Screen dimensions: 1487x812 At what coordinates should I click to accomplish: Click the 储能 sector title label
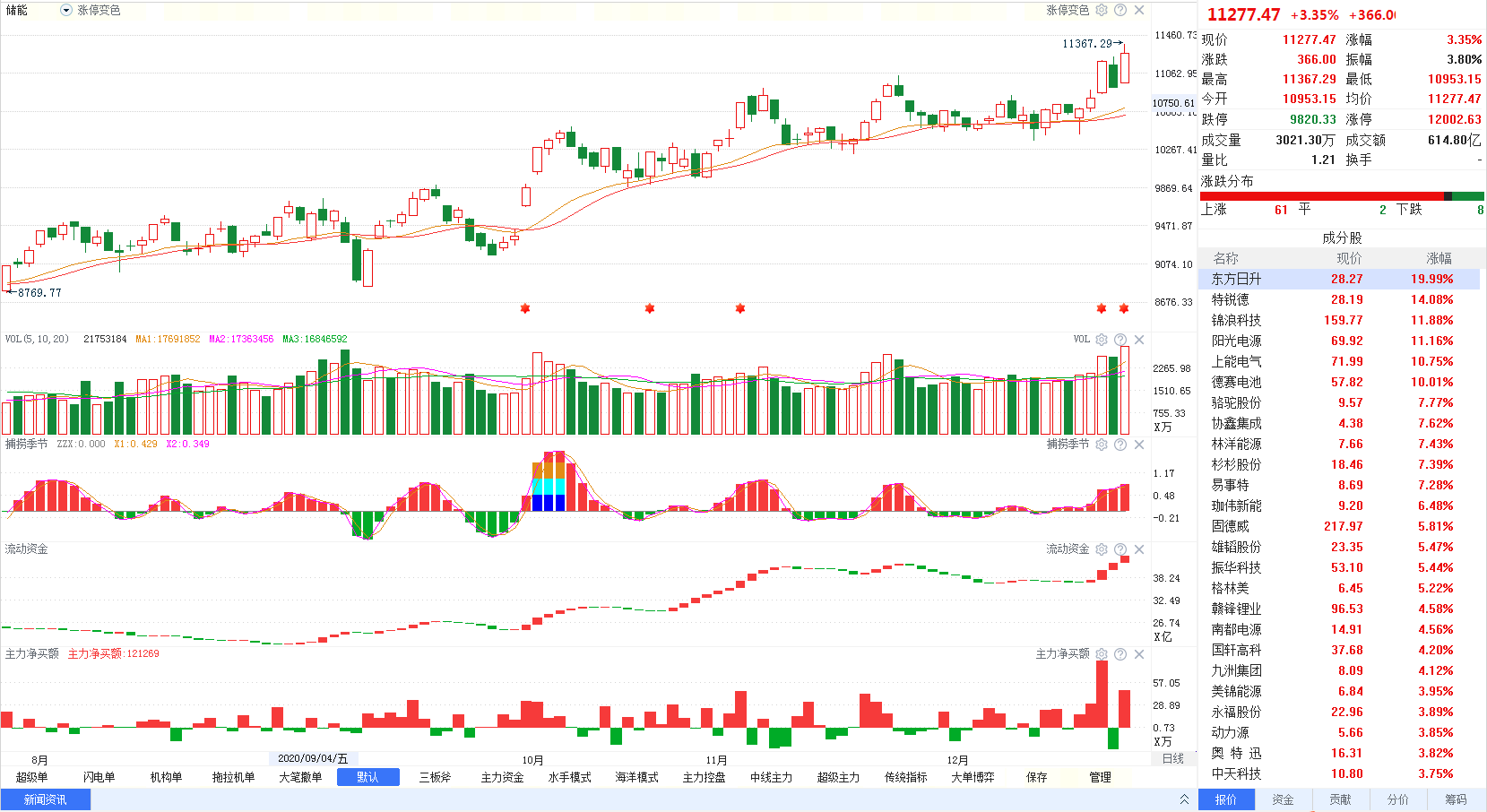click(17, 10)
